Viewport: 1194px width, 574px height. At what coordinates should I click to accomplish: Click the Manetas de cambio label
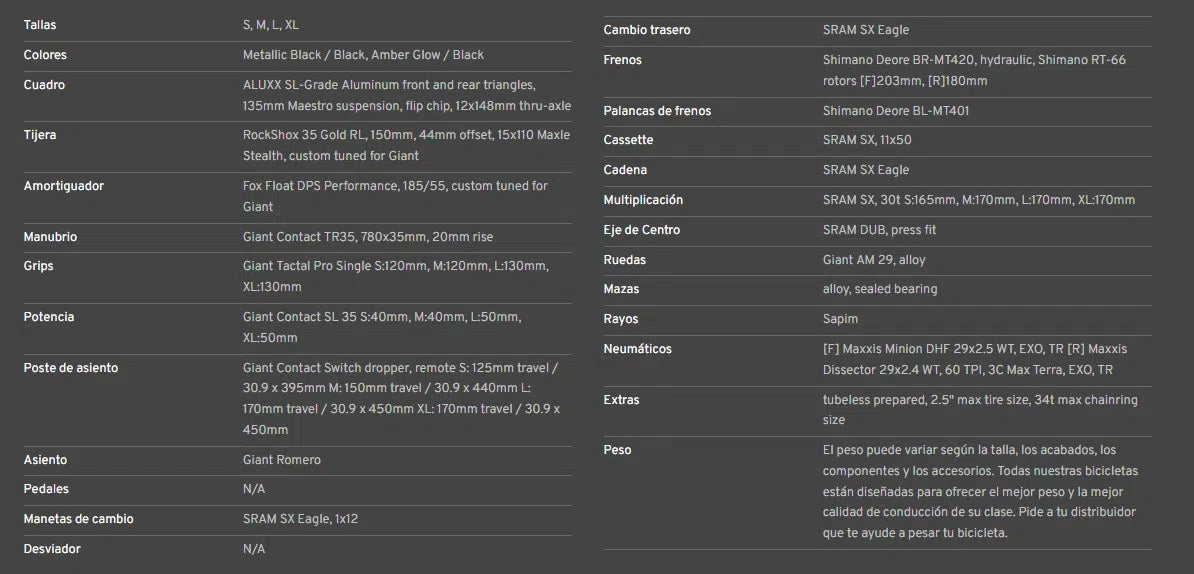tap(78, 519)
